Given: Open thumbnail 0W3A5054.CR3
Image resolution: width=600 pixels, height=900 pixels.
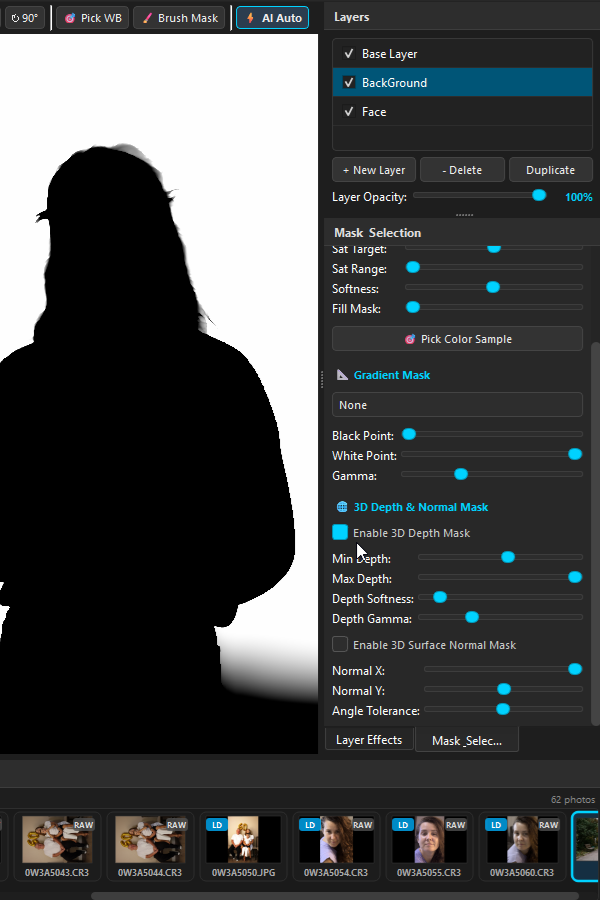Looking at the screenshot, I should pyautogui.click(x=336, y=846).
